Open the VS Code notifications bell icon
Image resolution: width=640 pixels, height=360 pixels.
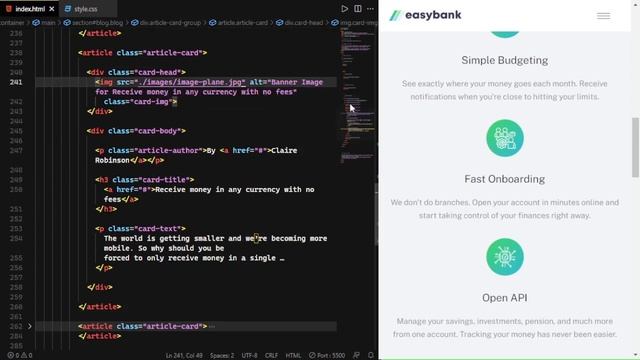coord(371,356)
